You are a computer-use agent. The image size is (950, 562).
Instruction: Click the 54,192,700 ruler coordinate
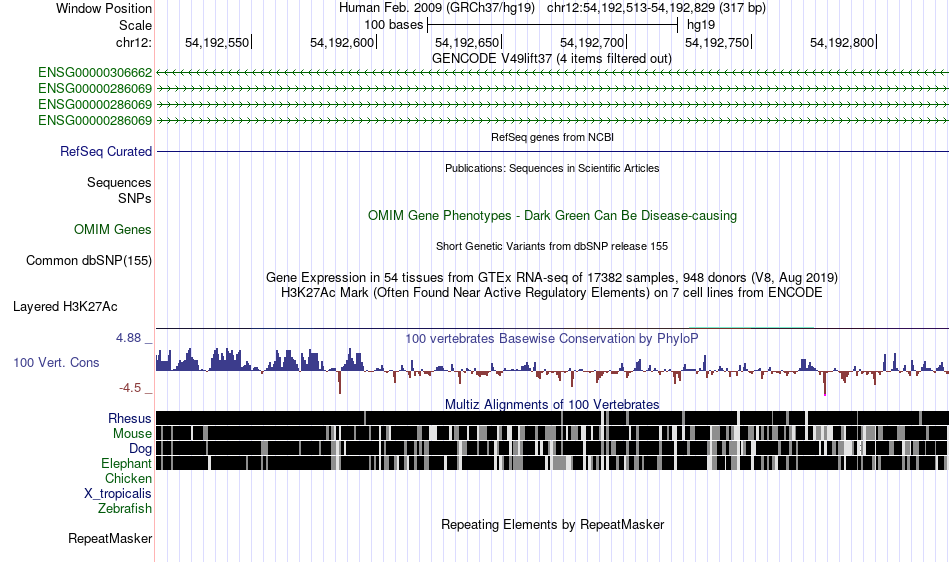[593, 42]
